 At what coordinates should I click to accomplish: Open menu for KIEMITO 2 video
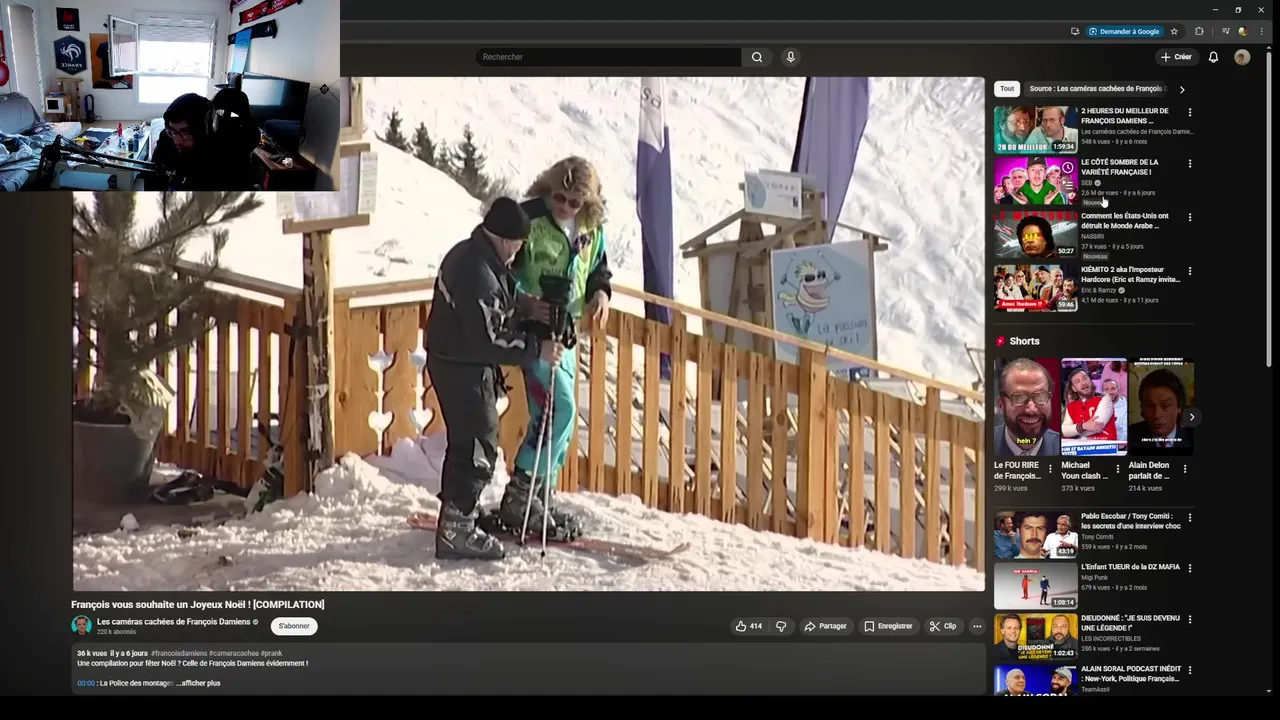(x=1189, y=271)
